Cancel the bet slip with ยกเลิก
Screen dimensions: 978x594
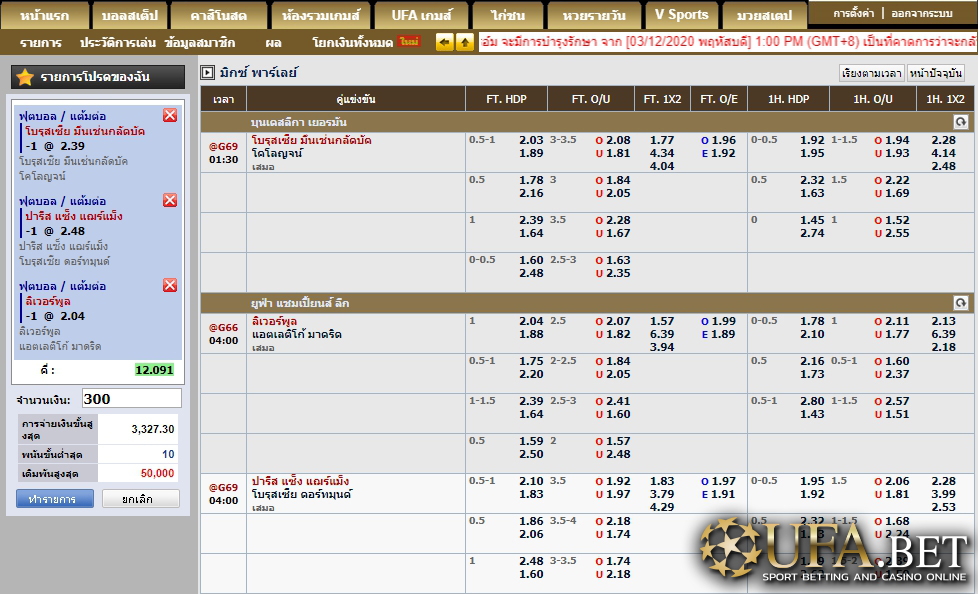point(140,499)
